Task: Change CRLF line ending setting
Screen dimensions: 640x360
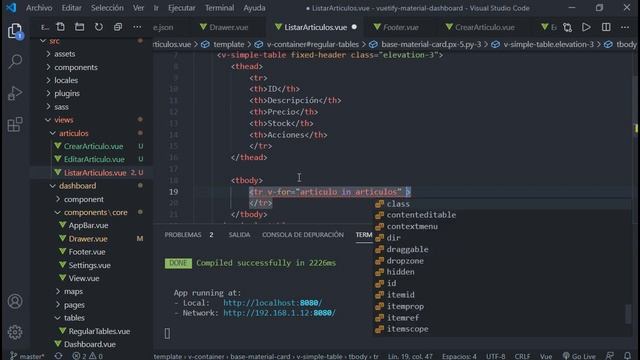Action: [522, 356]
